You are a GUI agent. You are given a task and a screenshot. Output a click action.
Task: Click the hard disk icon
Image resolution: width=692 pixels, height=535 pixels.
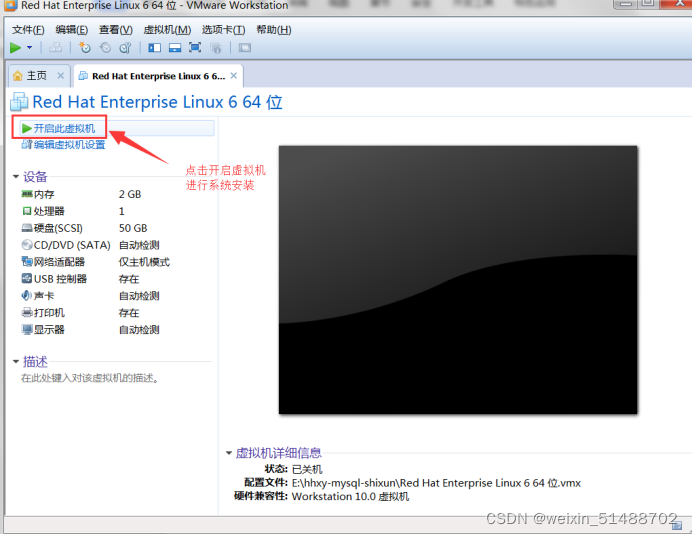coord(27,228)
